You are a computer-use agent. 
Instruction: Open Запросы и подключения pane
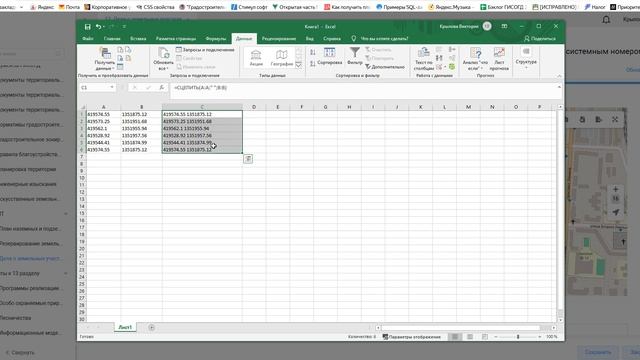tap(205, 50)
